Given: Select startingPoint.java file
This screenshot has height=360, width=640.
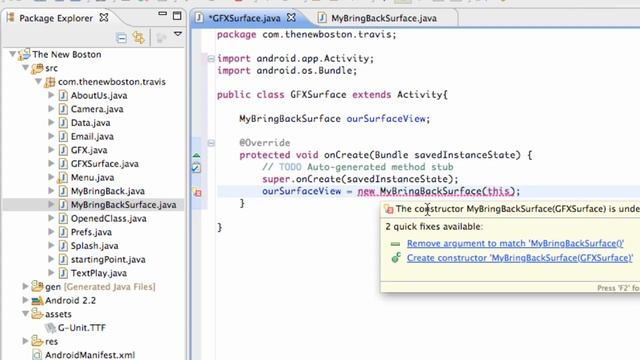Looking at the screenshot, I should coord(108,259).
